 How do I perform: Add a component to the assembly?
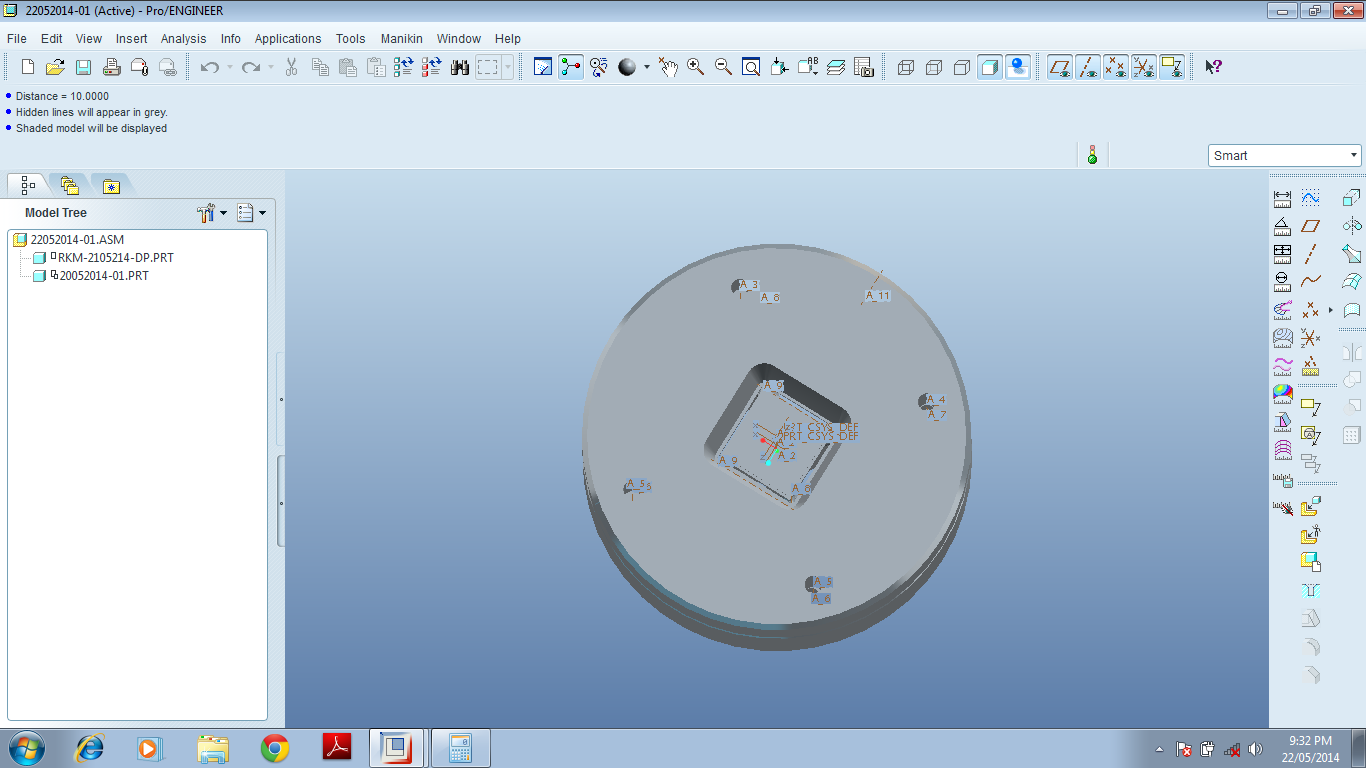click(x=1311, y=506)
